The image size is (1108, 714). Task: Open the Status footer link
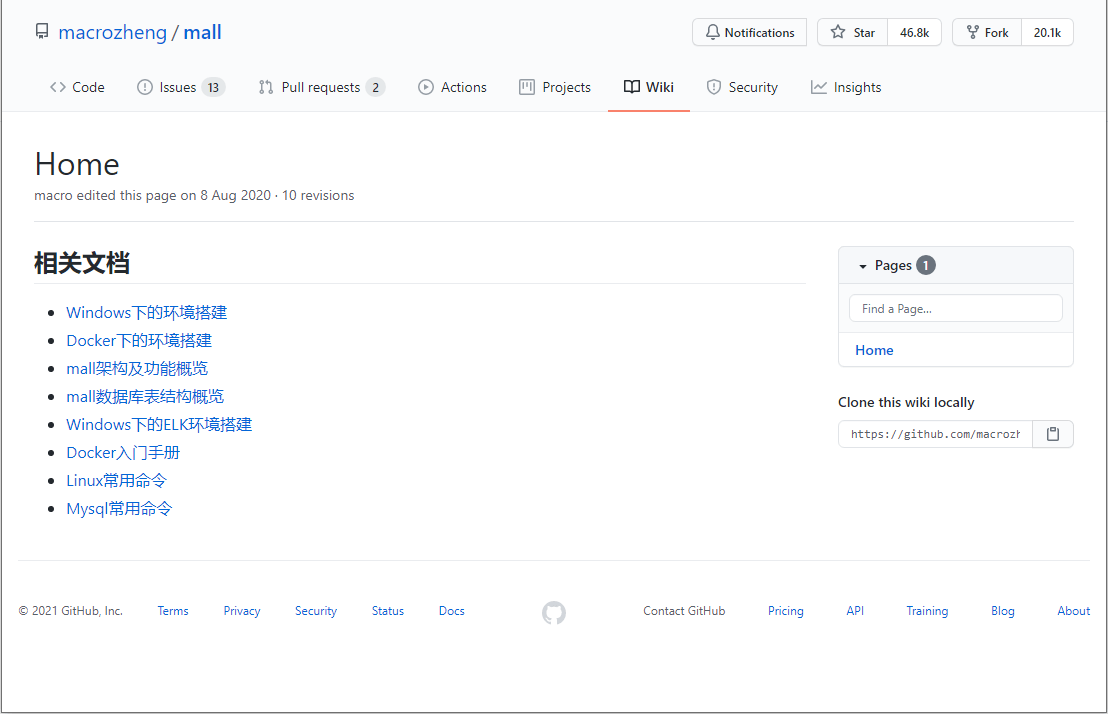[388, 611]
